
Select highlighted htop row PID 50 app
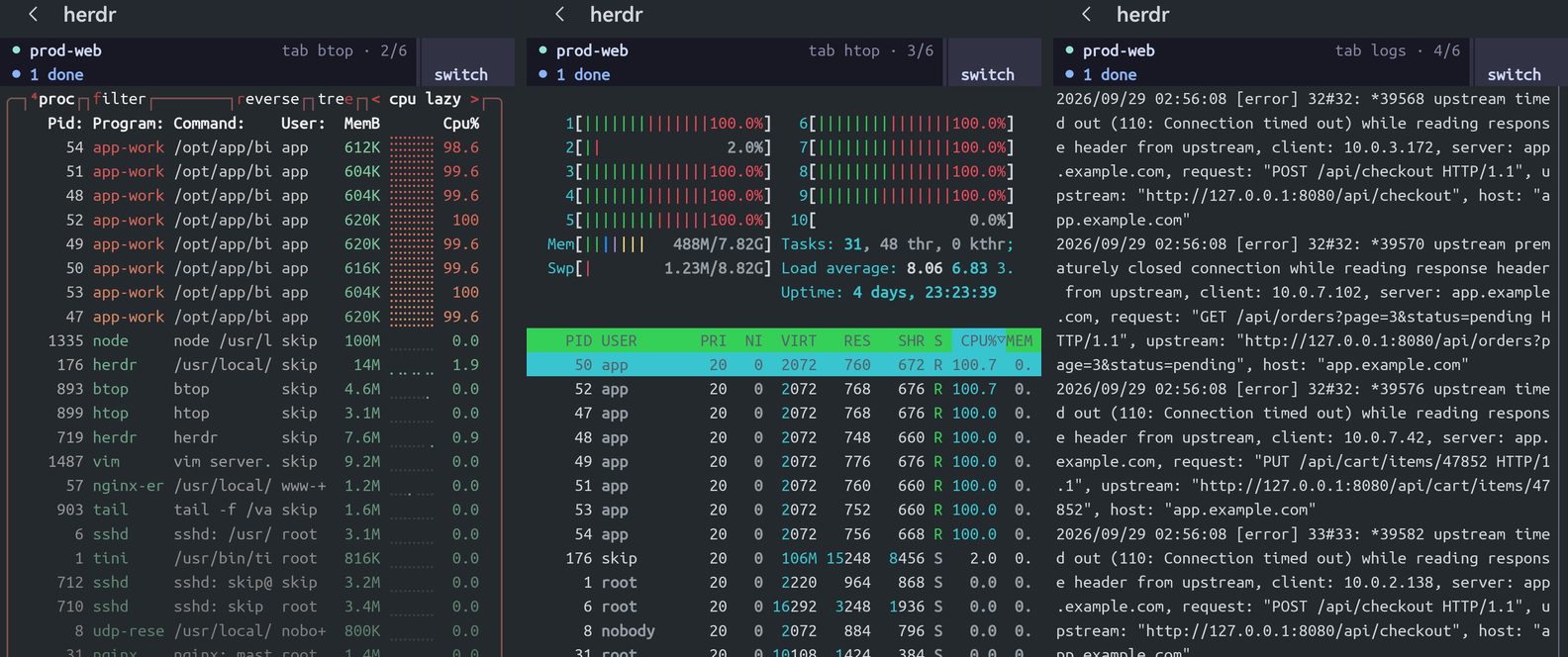784,365
